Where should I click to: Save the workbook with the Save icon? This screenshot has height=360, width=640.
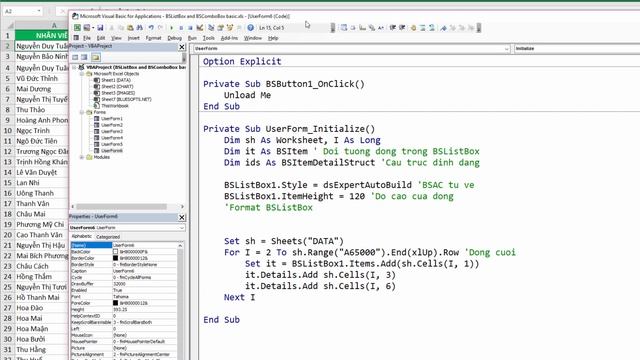[x=100, y=28]
